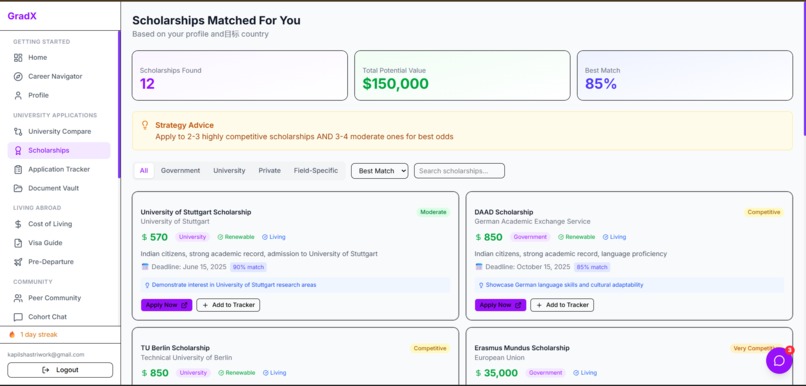
Task: Click the logout arrow icon
Action: (x=46, y=370)
